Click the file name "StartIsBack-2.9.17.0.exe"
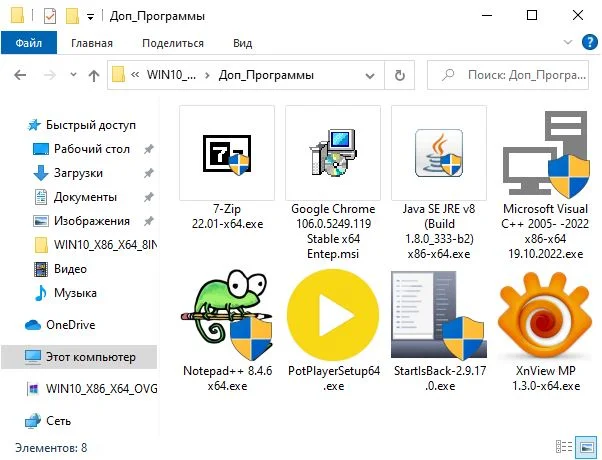The height and width of the screenshot is (460, 602). tap(440, 378)
